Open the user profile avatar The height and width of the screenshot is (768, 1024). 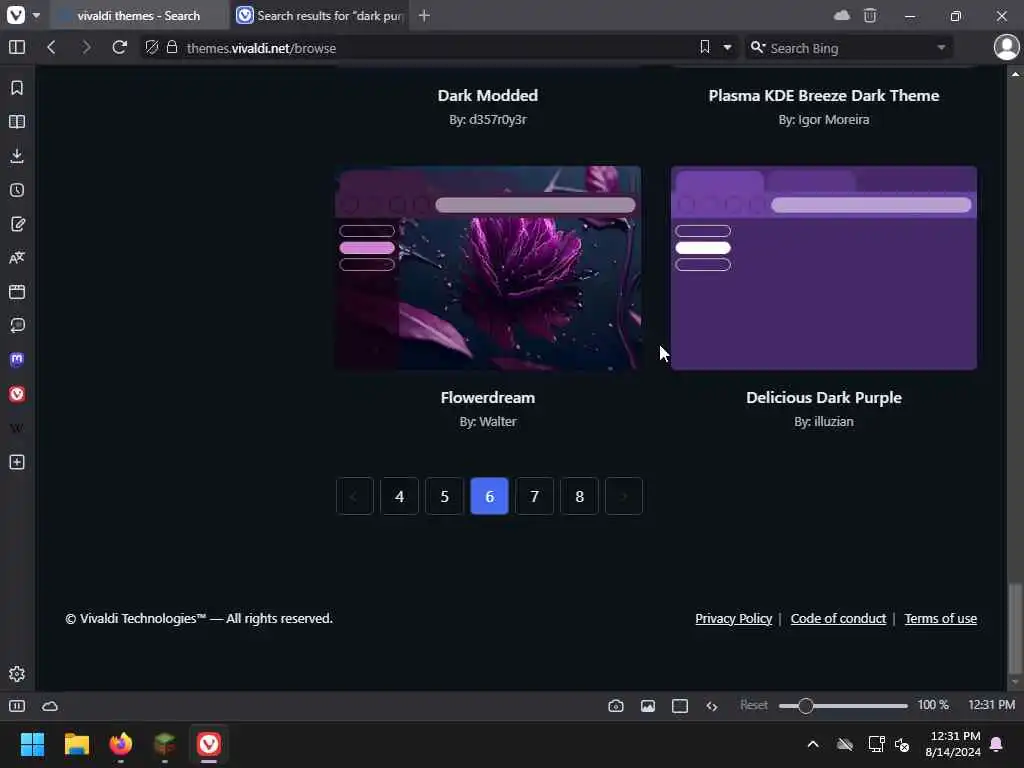[x=1006, y=48]
